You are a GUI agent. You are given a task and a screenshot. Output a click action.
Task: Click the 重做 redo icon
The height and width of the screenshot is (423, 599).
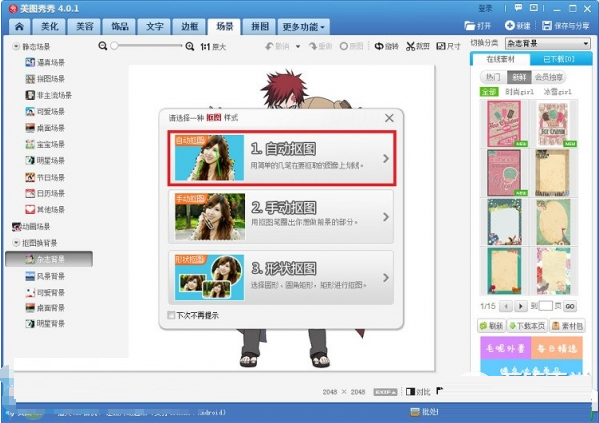coord(313,46)
